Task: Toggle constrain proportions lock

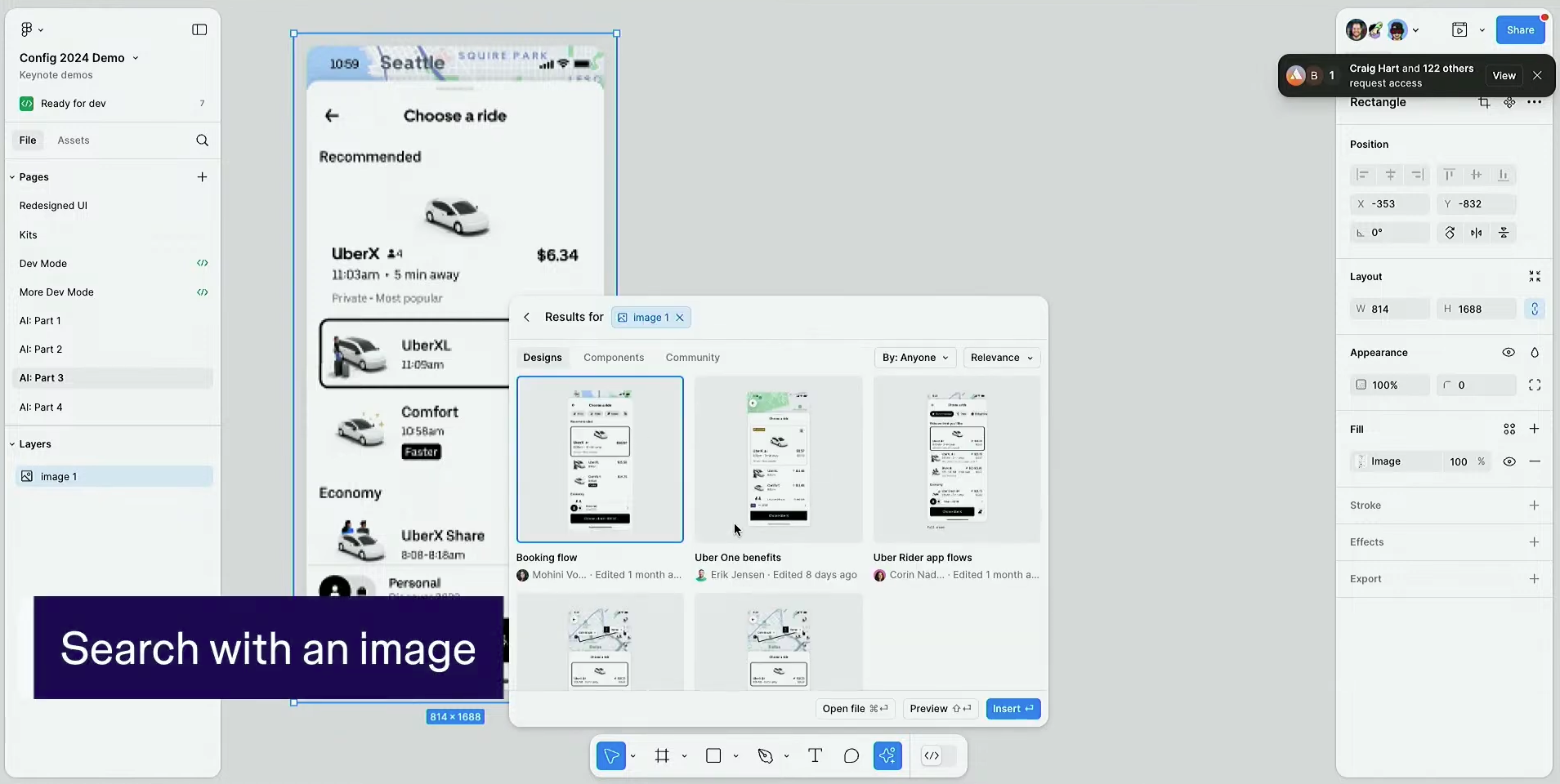Action: (x=1535, y=309)
